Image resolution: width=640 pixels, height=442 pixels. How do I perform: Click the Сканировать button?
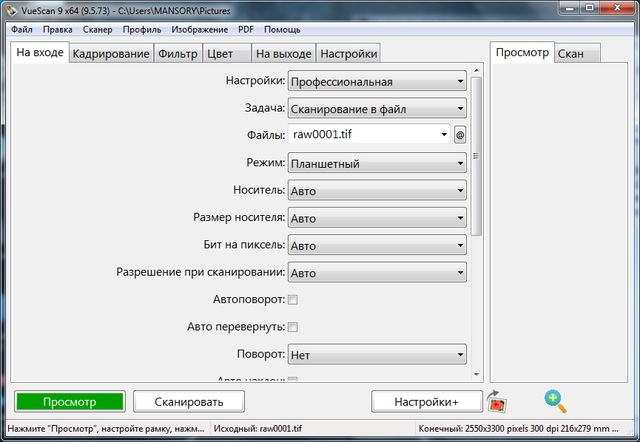[x=188, y=401]
